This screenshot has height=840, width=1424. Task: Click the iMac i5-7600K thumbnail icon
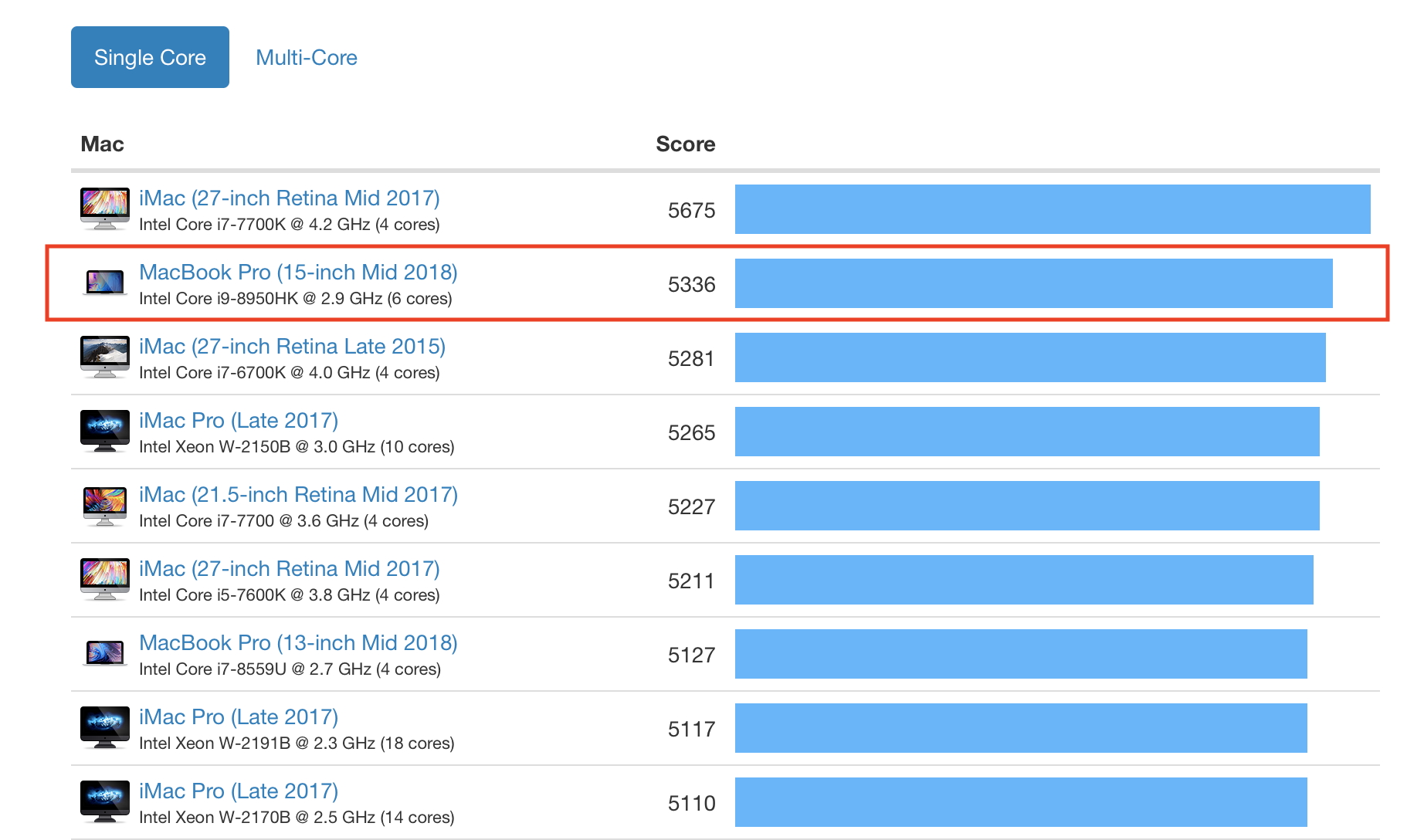[x=105, y=579]
